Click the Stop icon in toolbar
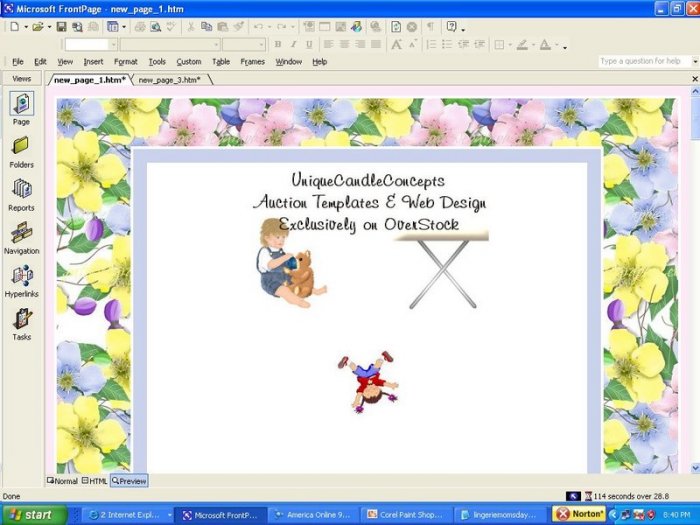700x525 pixels. (x=412, y=27)
